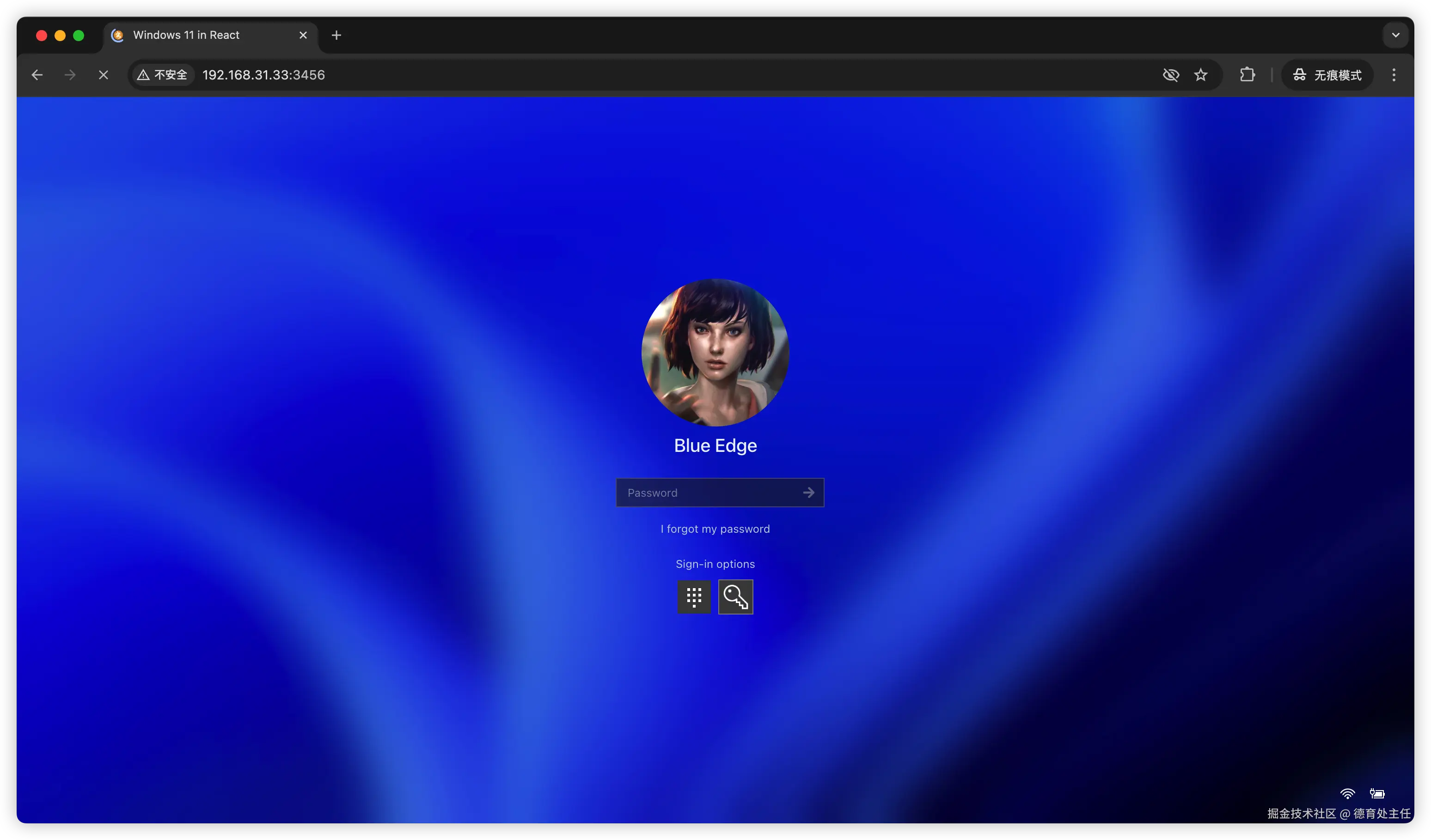
Task: Open the browser extensions puzzle icon
Action: coord(1247,75)
